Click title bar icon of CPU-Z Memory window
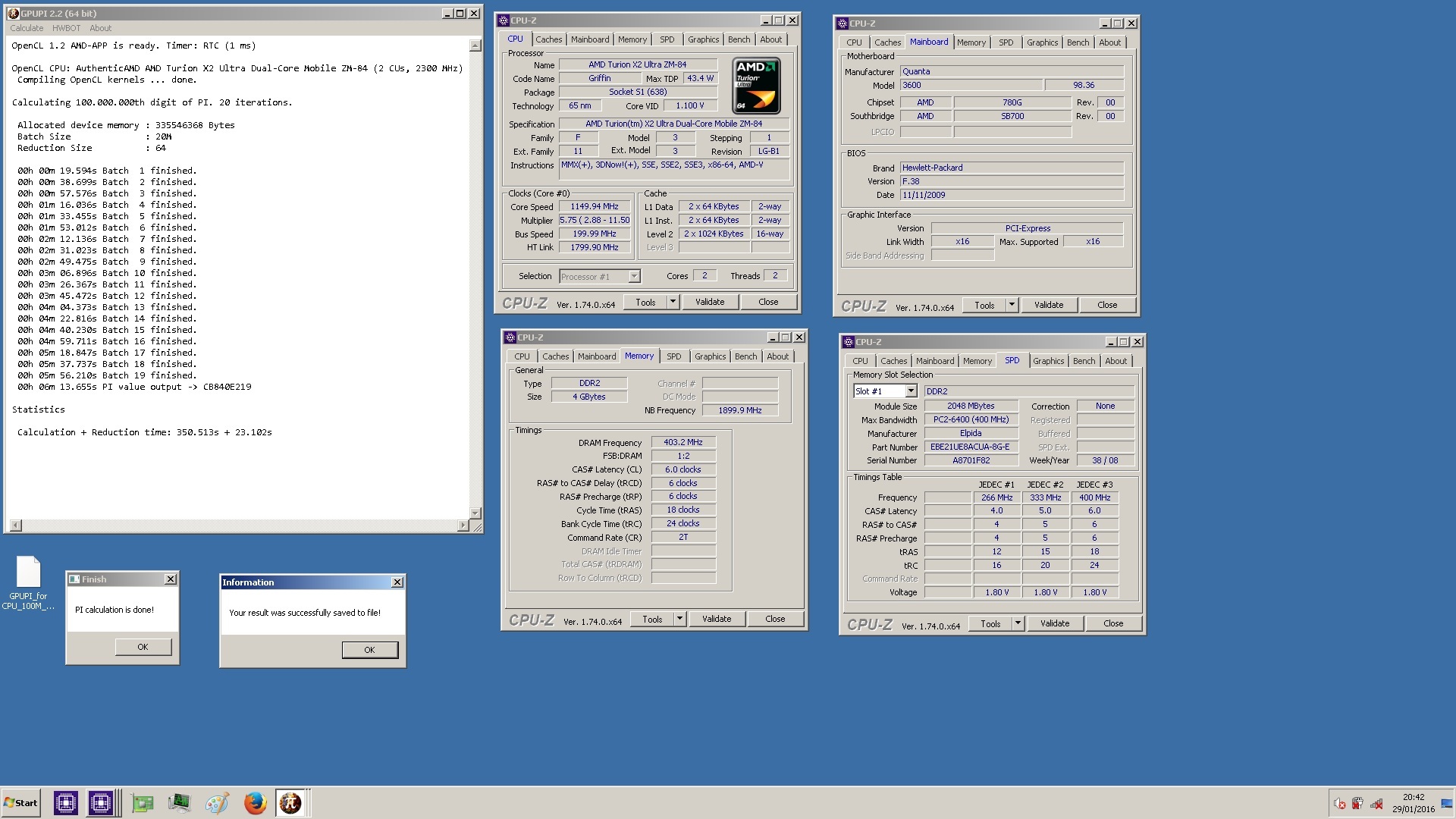The image size is (1456, 819). [511, 337]
